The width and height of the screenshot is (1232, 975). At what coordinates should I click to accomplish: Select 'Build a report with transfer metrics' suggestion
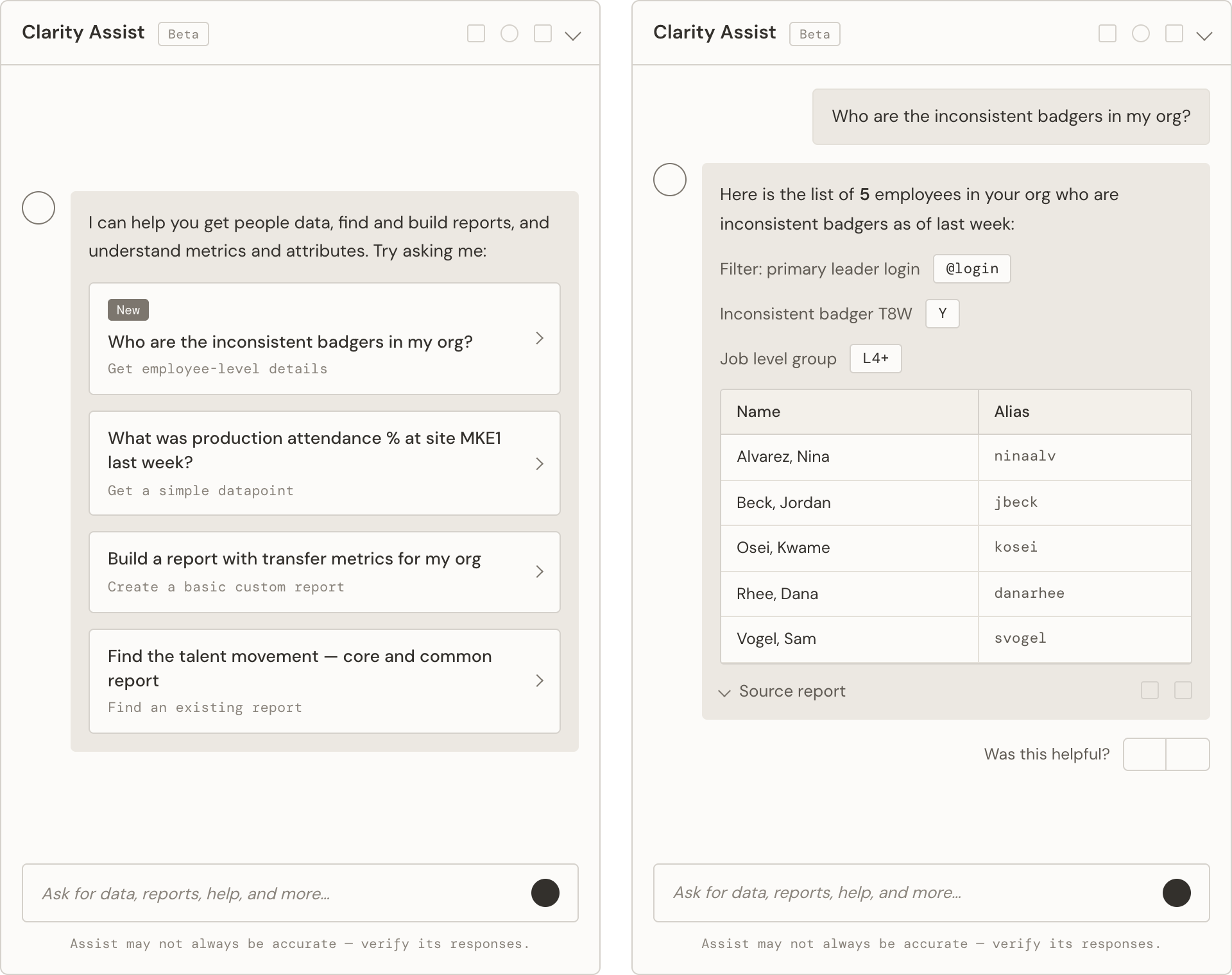(x=325, y=572)
